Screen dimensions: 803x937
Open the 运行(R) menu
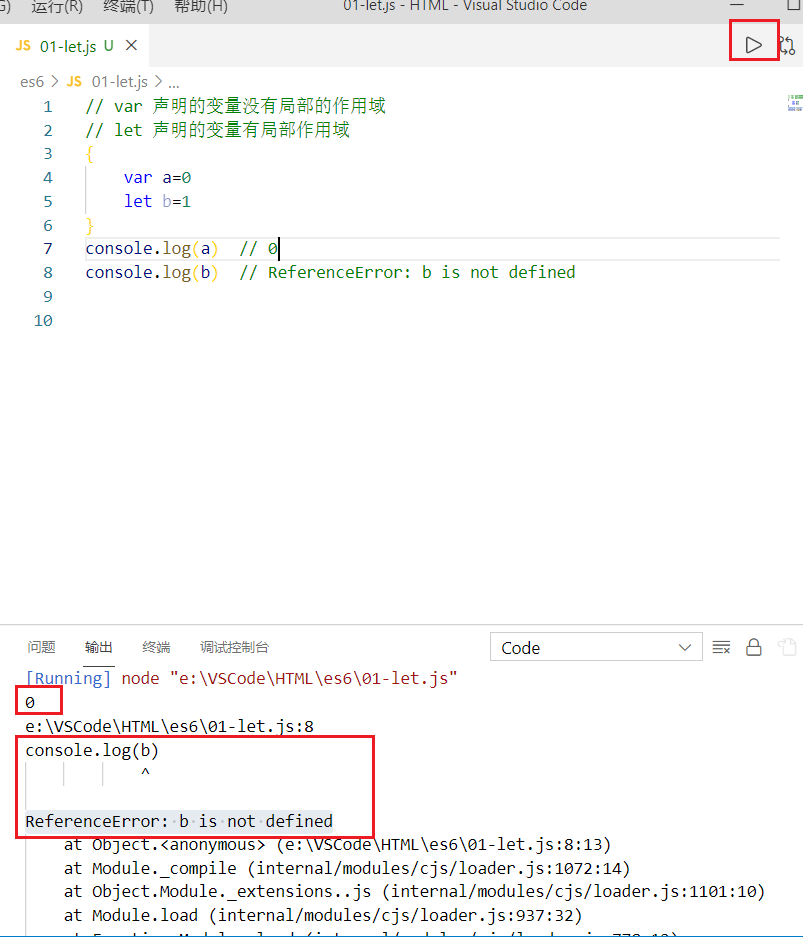coord(57,7)
